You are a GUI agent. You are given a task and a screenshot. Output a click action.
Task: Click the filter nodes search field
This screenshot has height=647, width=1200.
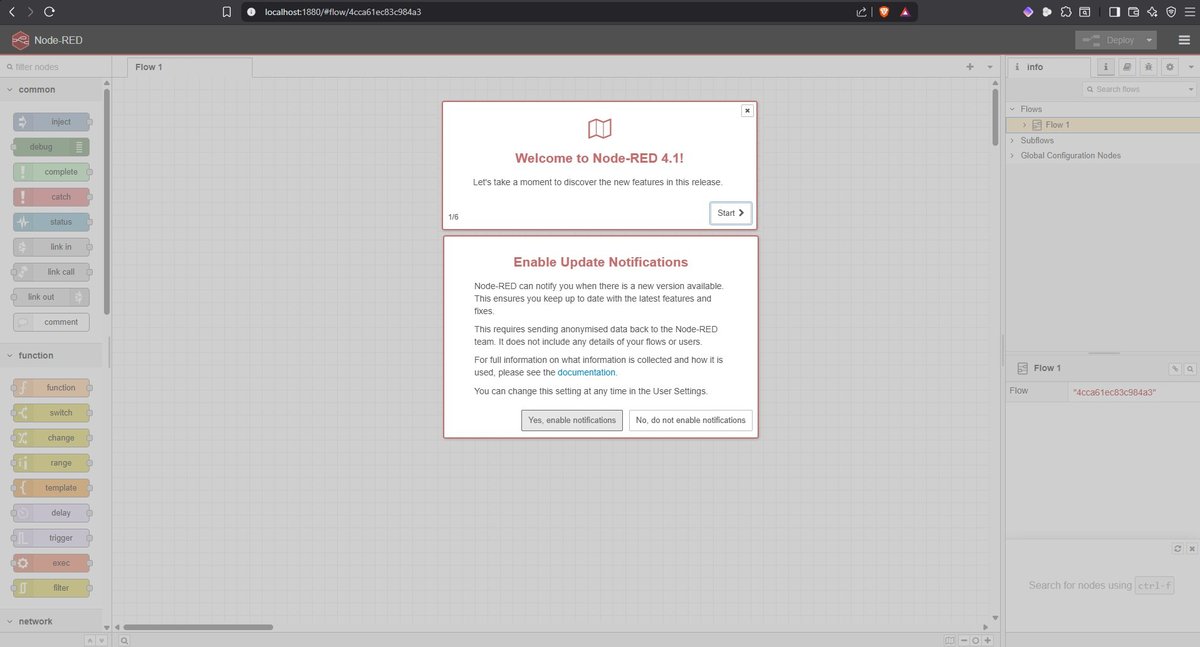click(x=54, y=67)
